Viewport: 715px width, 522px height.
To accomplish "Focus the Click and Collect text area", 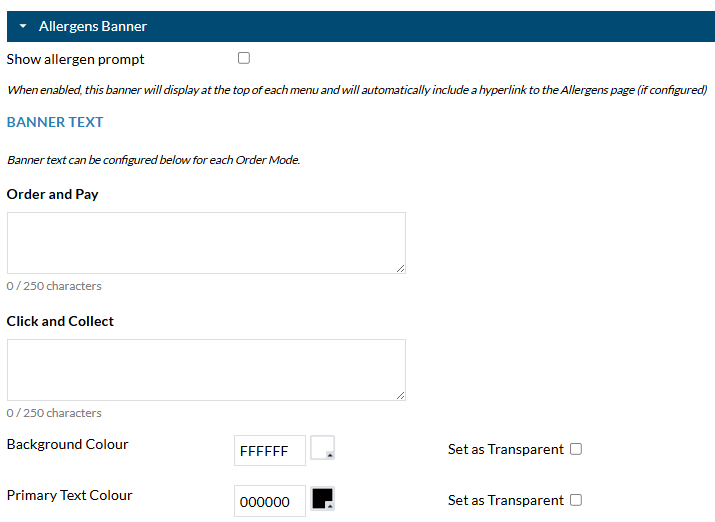I will [x=206, y=370].
